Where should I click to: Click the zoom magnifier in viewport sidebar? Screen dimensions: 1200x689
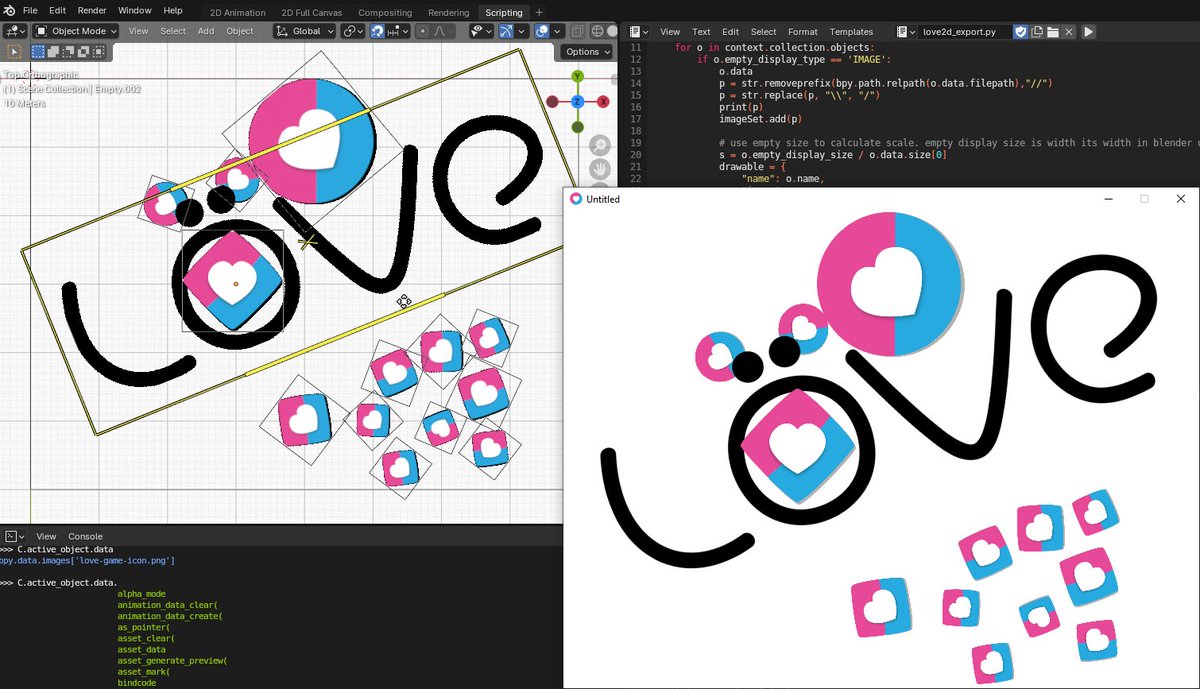[x=600, y=144]
